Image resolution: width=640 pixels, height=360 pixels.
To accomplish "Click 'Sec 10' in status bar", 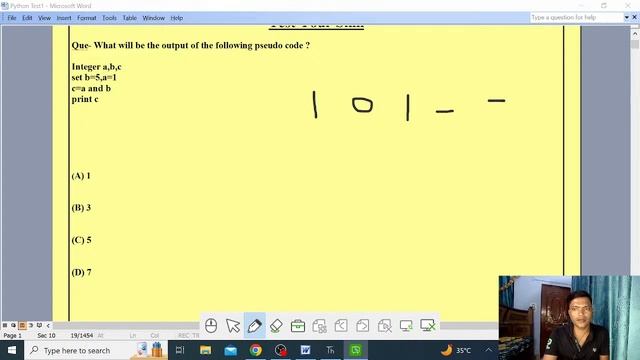I will click(46, 336).
